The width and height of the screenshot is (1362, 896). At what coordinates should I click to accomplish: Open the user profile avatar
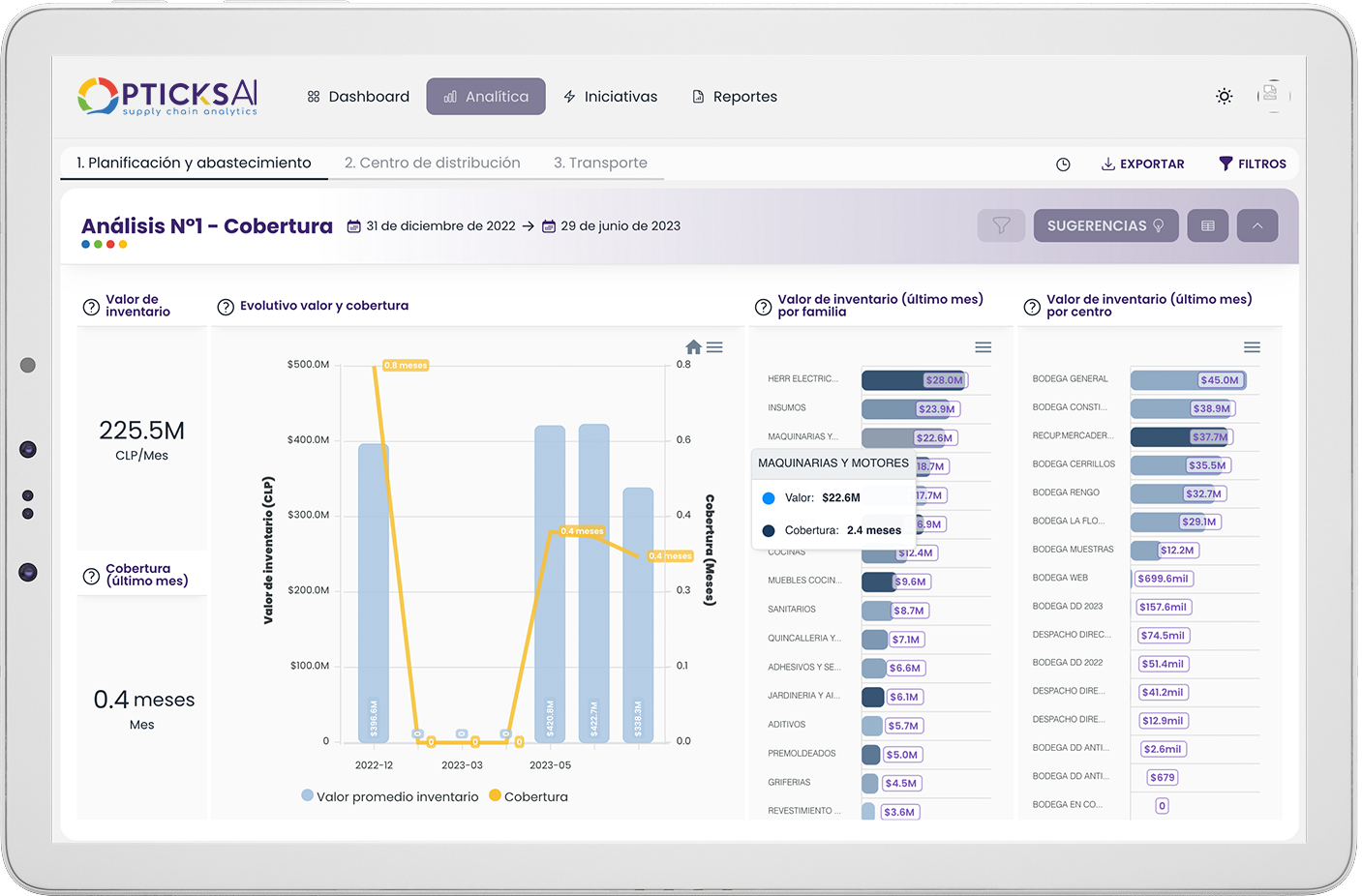(1272, 95)
